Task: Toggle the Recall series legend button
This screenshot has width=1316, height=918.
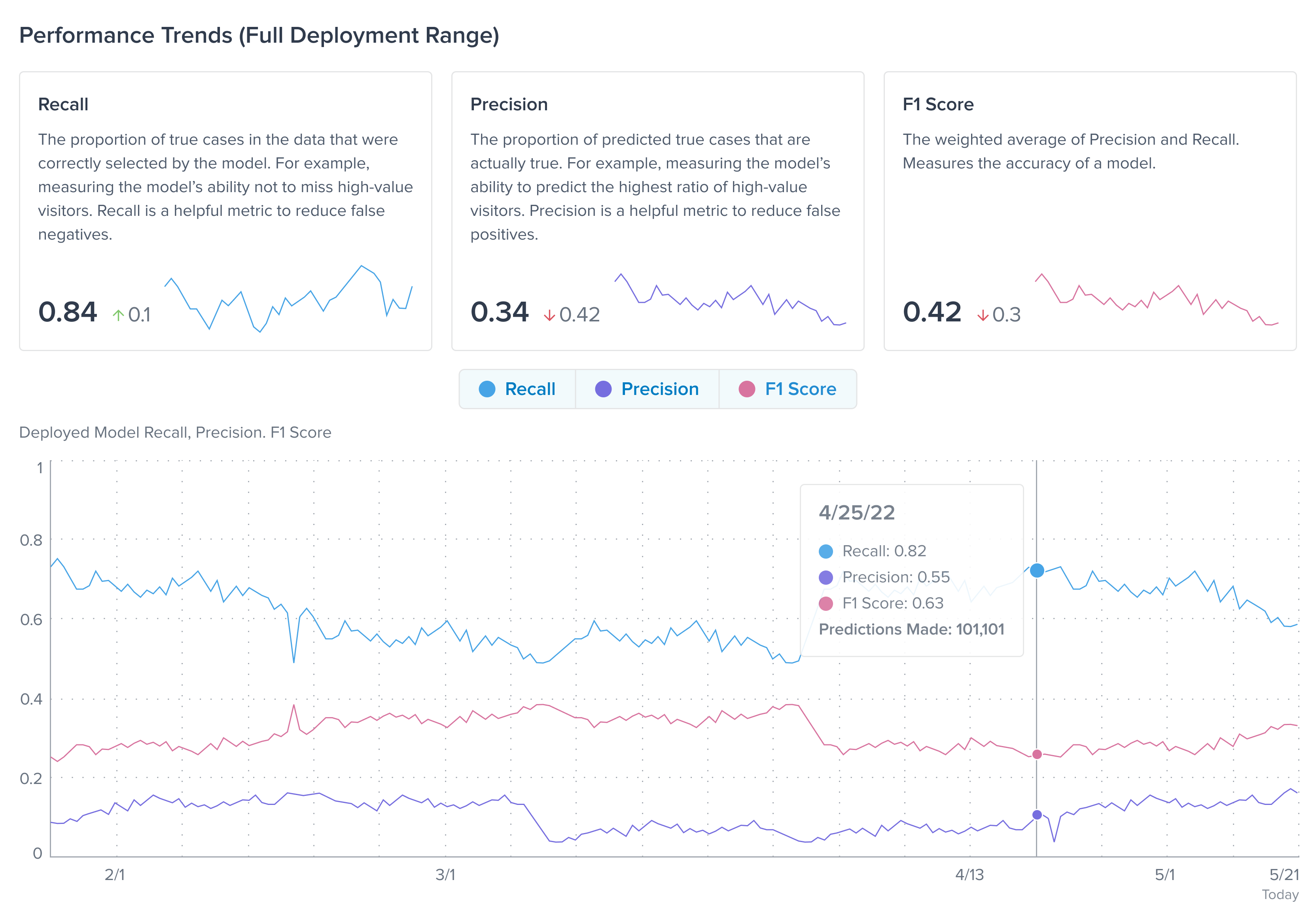Action: point(517,389)
